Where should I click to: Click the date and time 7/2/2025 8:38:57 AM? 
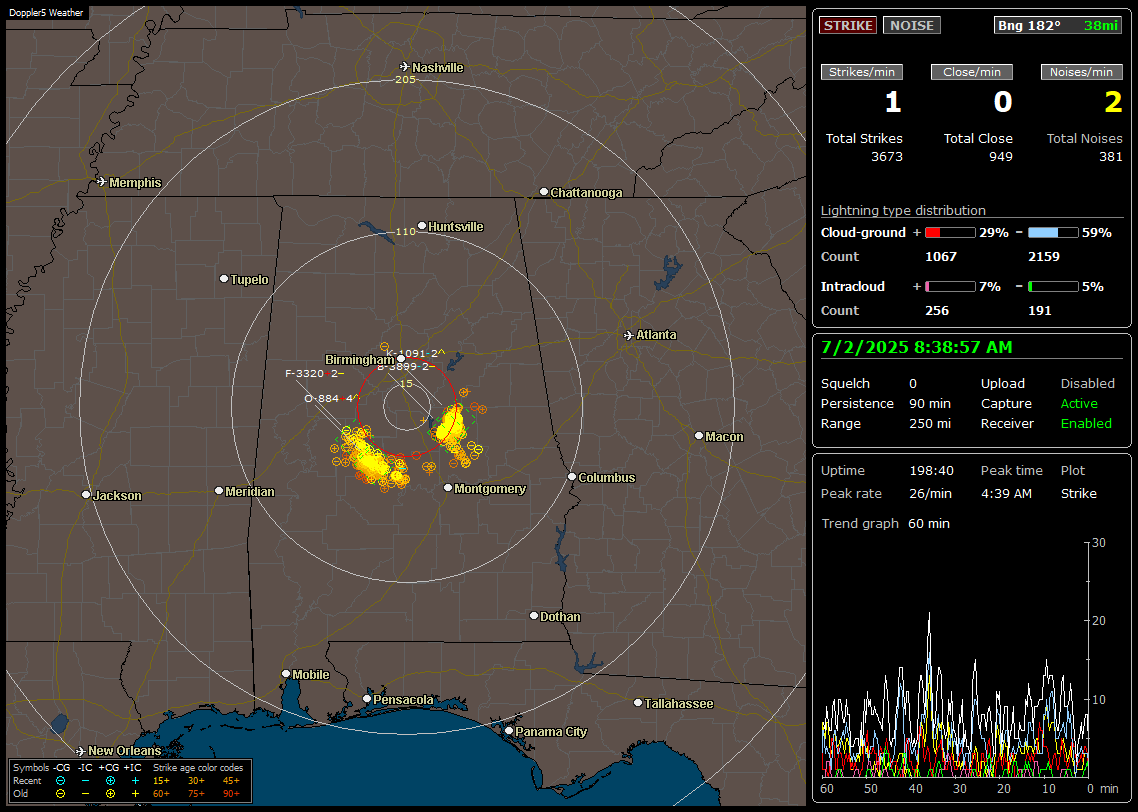pyautogui.click(x=917, y=347)
